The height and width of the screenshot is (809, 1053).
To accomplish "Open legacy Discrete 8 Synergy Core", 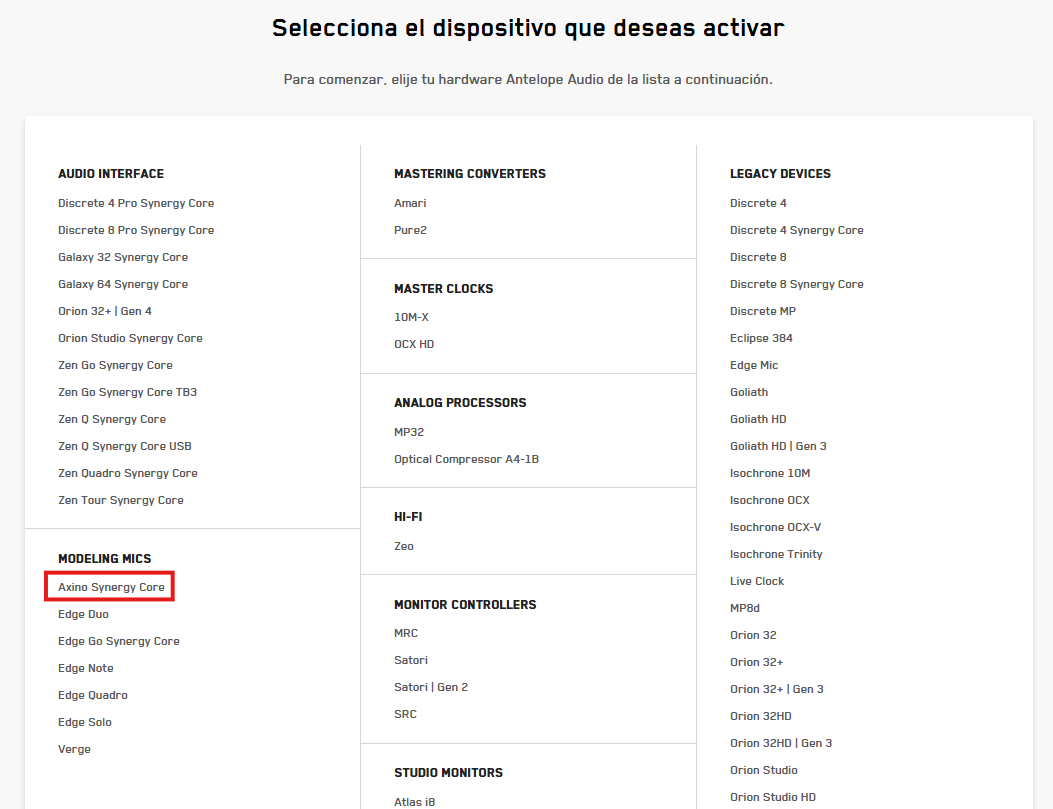I will click(796, 284).
